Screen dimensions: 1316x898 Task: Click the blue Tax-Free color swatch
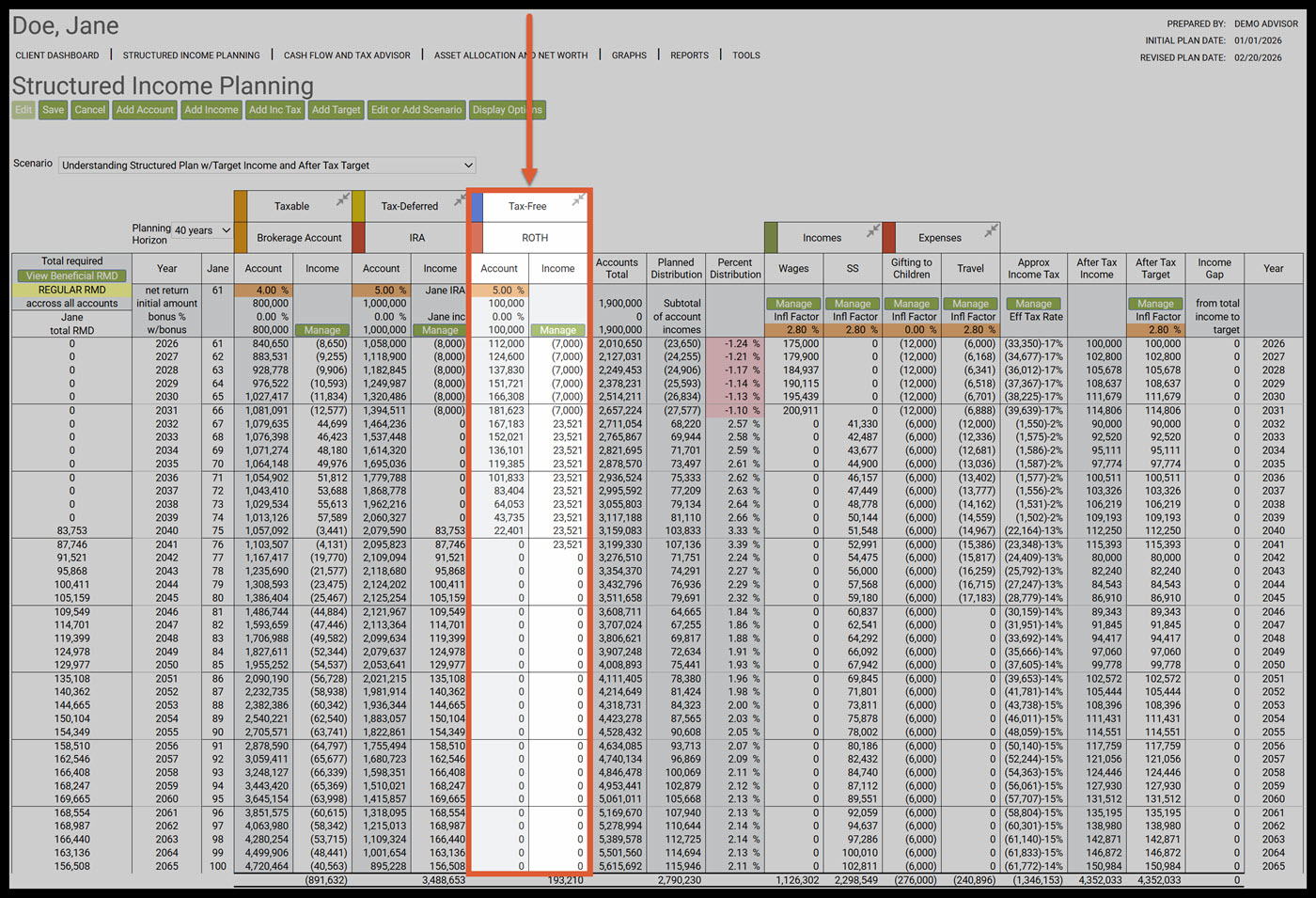click(x=477, y=206)
